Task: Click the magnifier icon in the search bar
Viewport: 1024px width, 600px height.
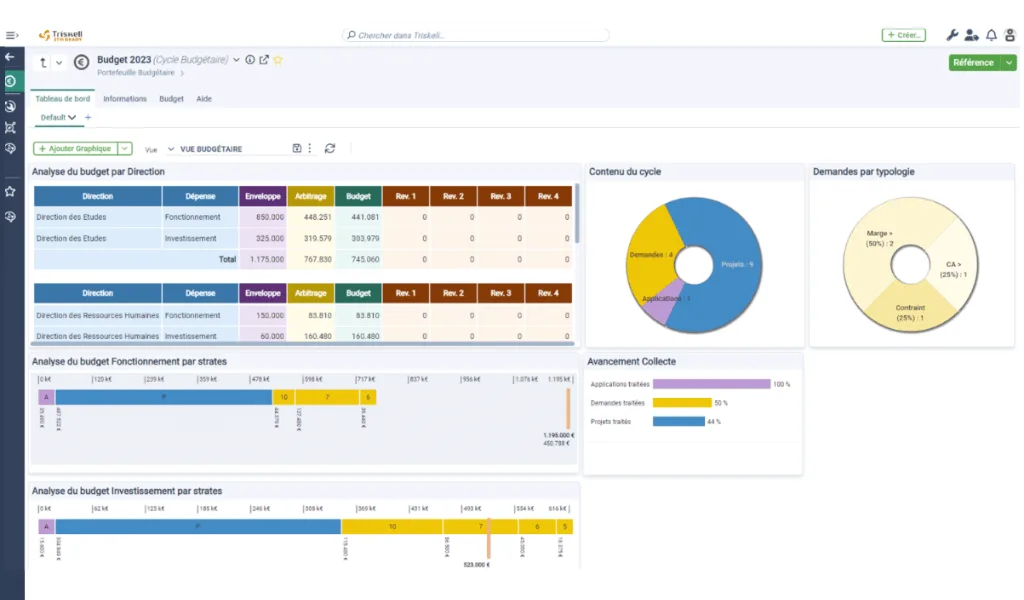Action: [351, 35]
